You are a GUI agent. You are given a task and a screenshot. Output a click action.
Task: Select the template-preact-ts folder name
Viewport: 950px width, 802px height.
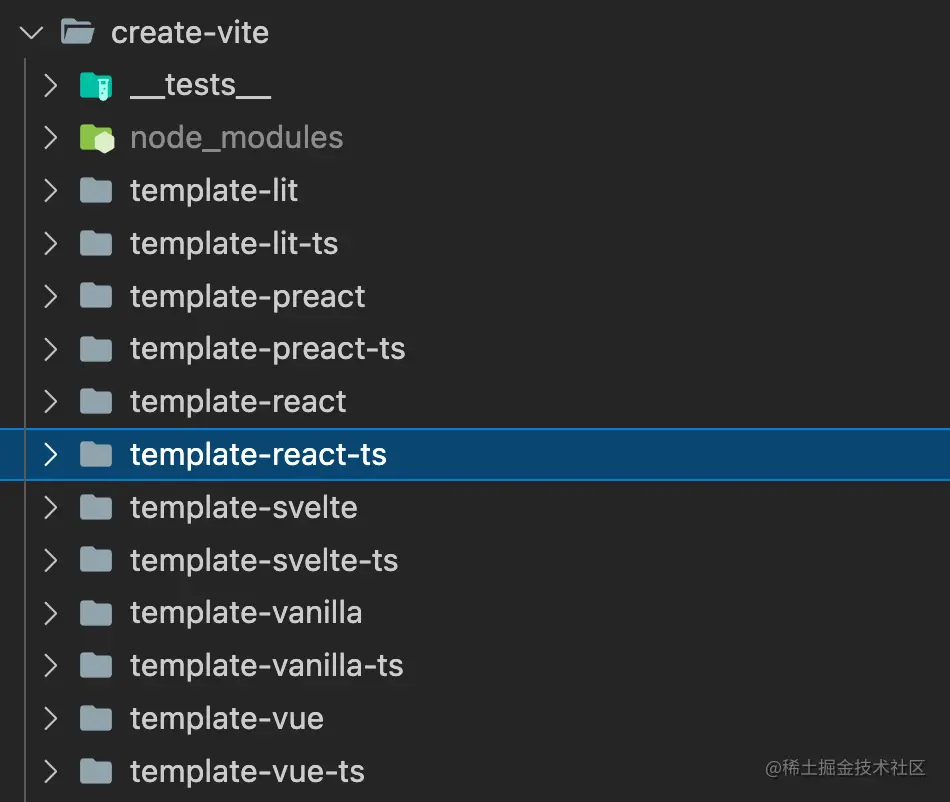click(267, 349)
